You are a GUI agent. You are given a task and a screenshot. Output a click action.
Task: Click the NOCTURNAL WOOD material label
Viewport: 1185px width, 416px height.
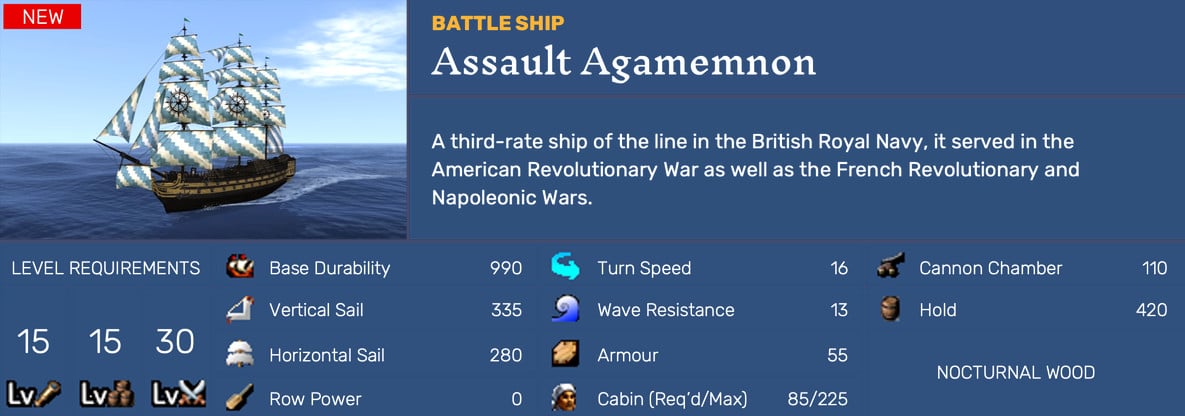1015,373
